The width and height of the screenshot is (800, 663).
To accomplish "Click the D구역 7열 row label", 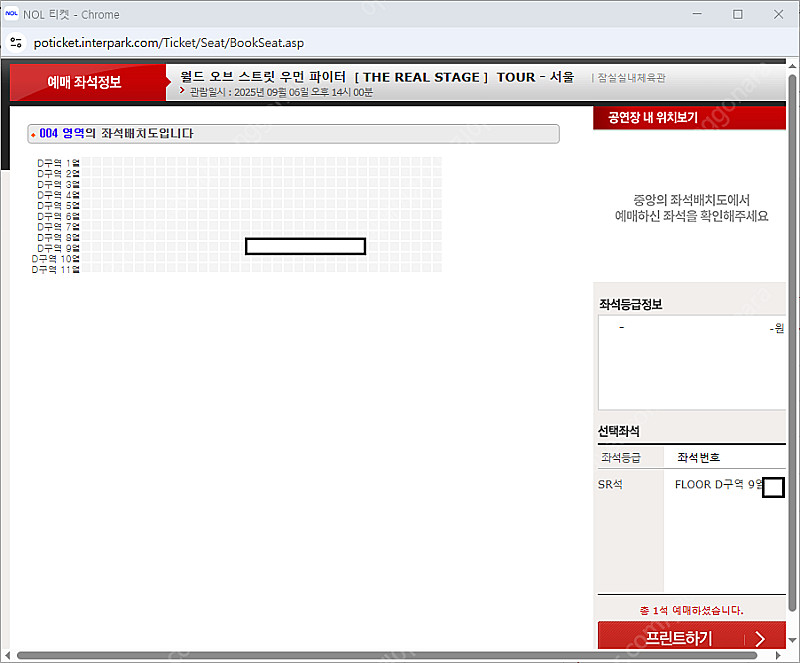I will coord(58,227).
